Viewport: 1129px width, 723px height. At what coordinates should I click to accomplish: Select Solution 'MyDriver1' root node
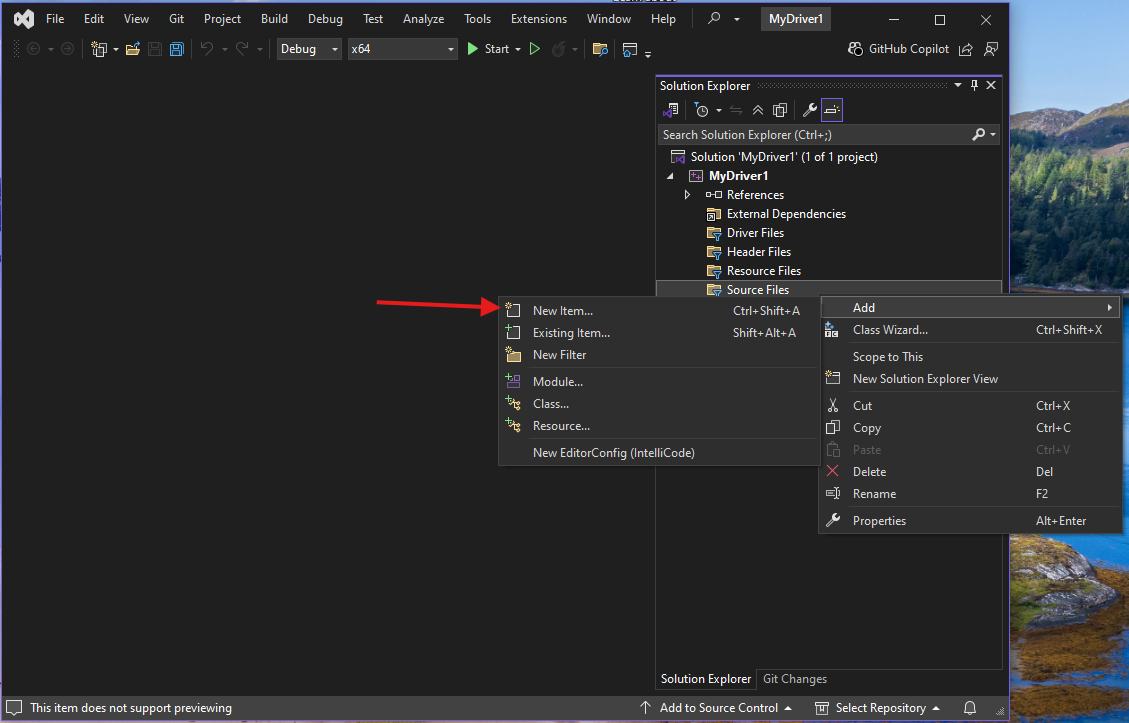click(783, 157)
